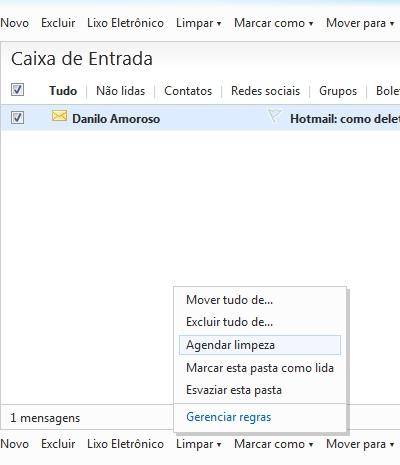Viewport: 400px width, 465px height.
Task: Click the yellow envelope icon beside Danilo Amoroso
Action: (59, 116)
